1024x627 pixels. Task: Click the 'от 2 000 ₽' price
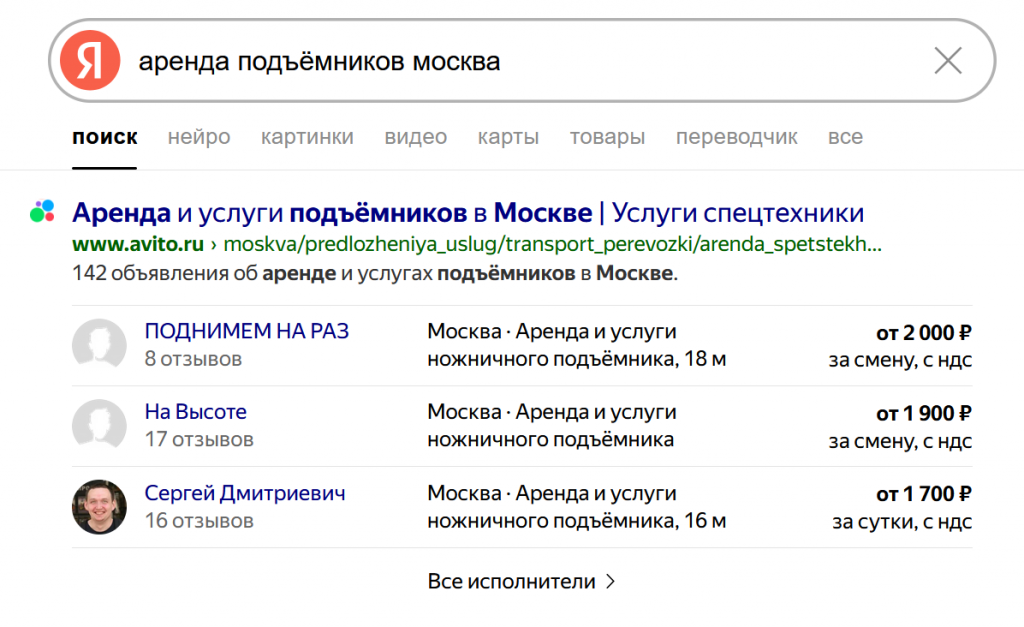pos(923,332)
